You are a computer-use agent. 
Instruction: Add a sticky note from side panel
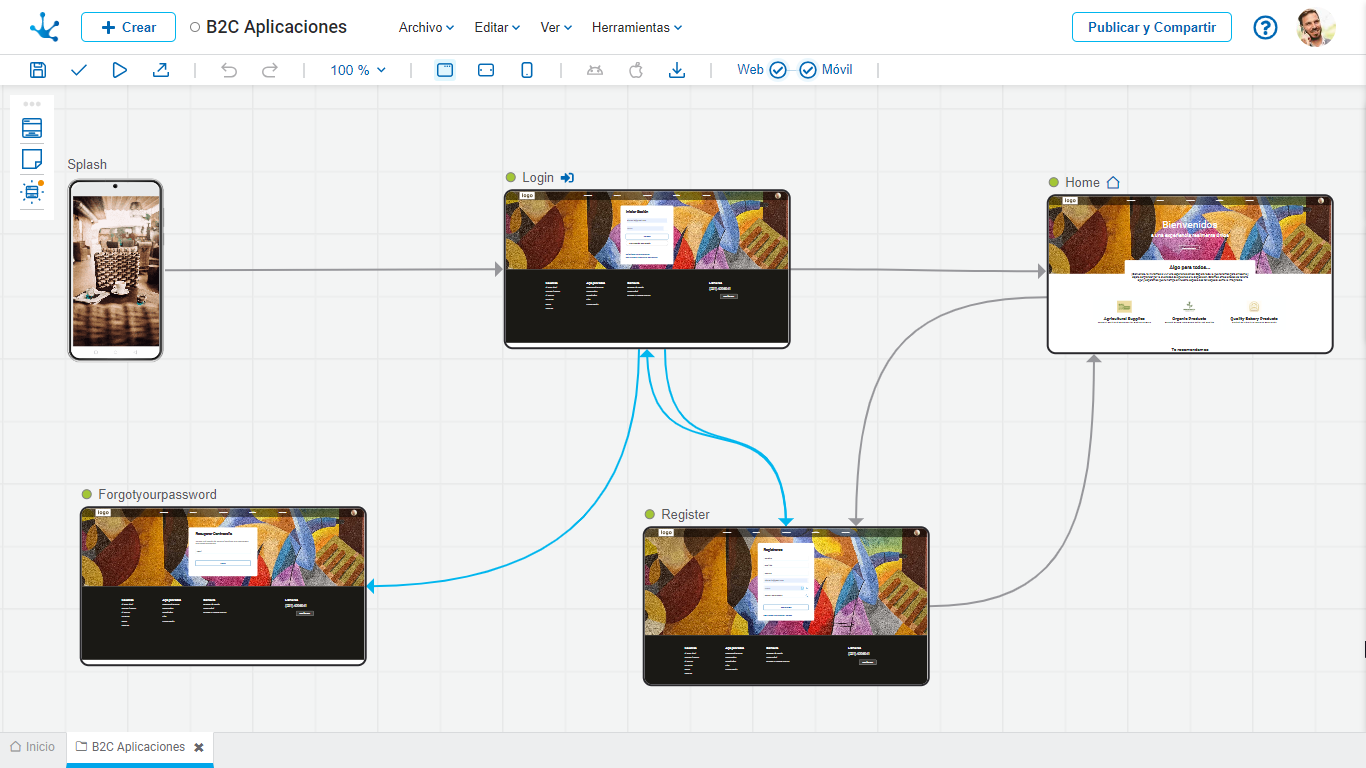32,159
